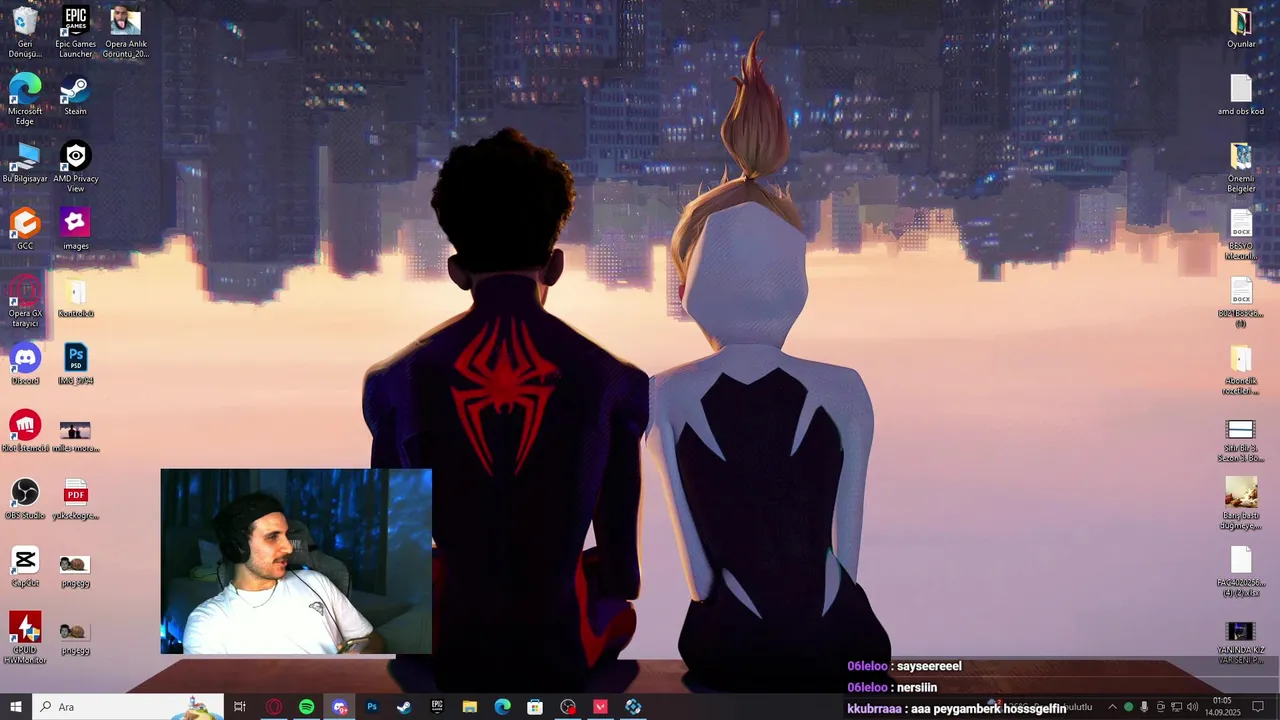The height and width of the screenshot is (720, 1280).
Task: Launch CapCut from the desktop
Action: pos(25,567)
